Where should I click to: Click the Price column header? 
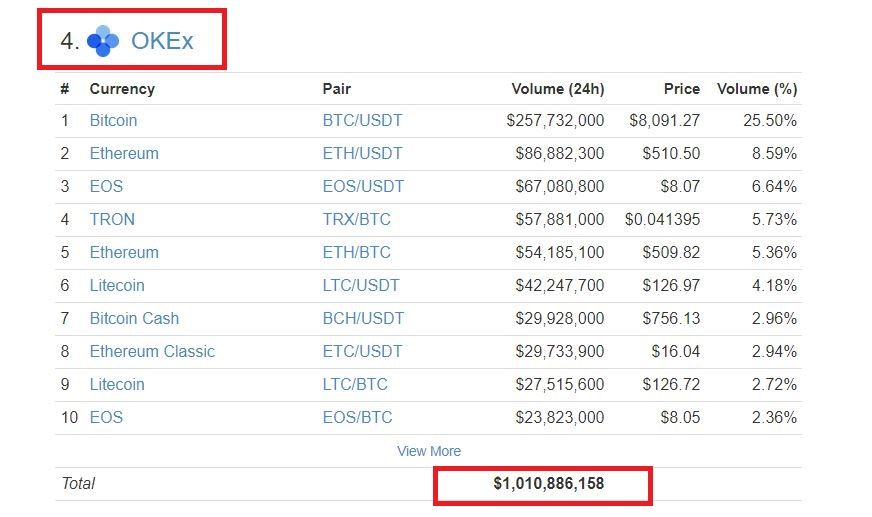681,89
